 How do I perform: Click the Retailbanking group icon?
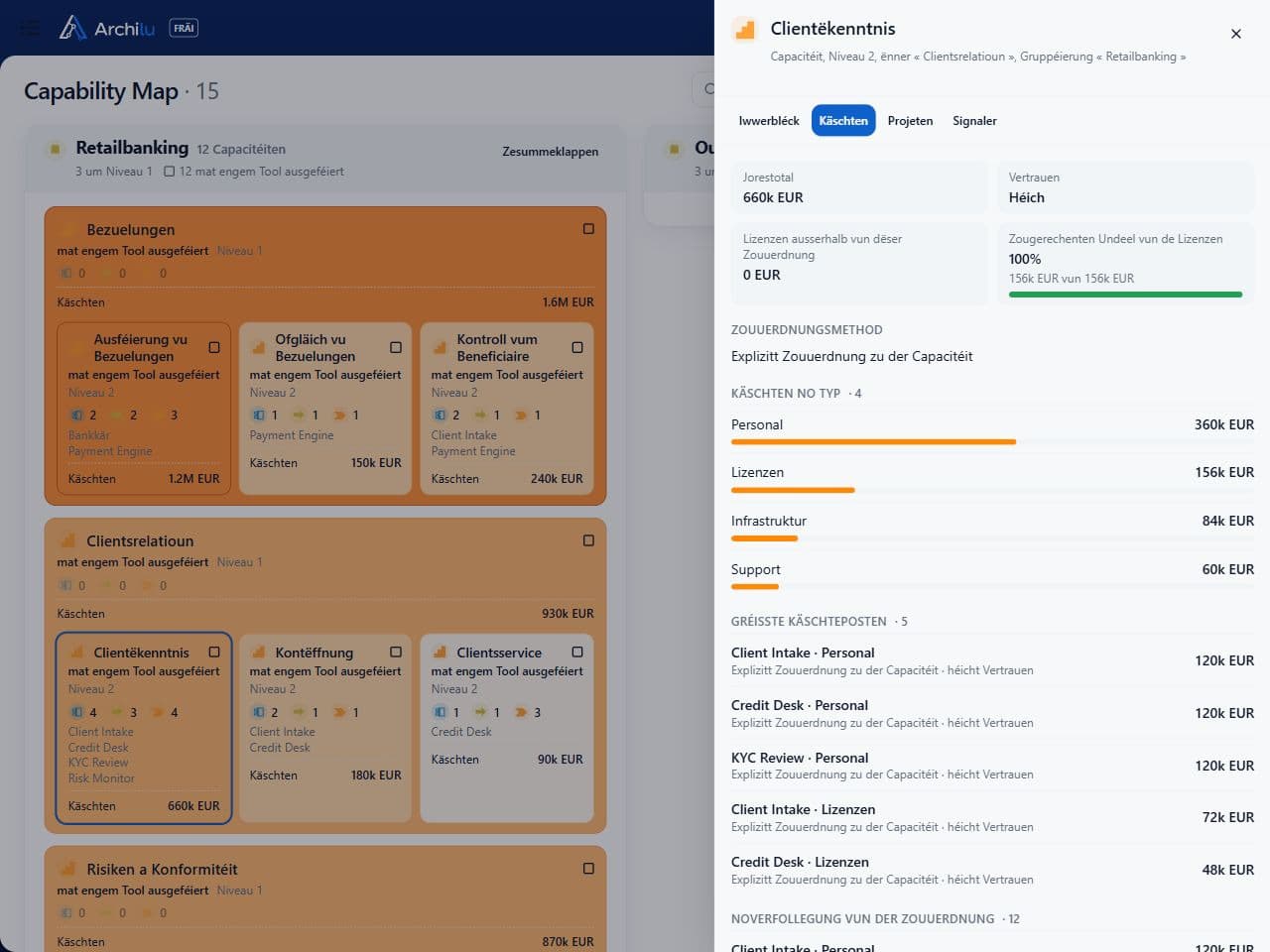(x=55, y=149)
